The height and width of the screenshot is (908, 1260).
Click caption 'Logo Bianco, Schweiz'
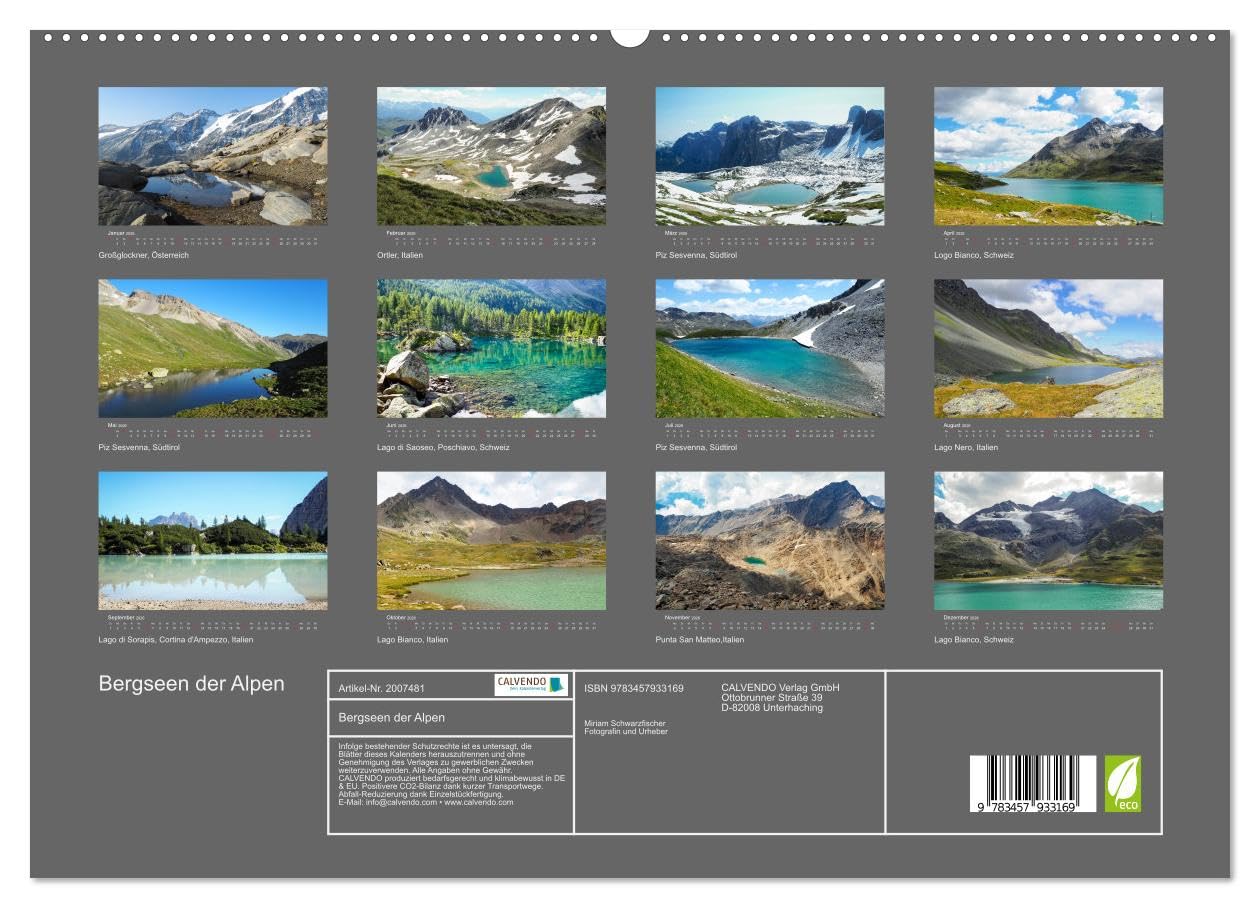point(974,255)
